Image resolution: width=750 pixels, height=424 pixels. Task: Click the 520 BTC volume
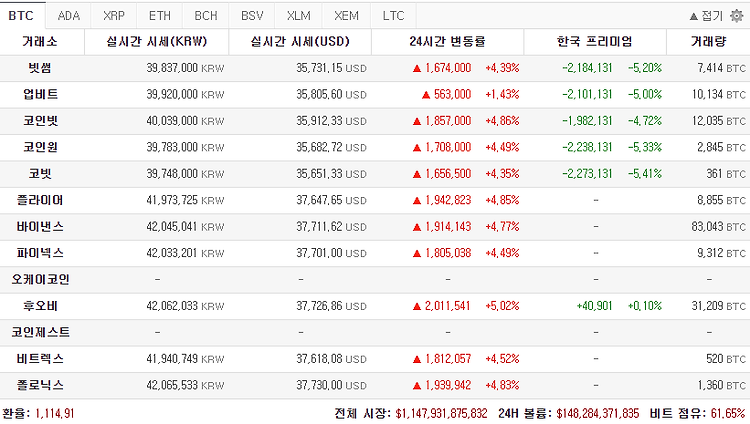(726, 358)
